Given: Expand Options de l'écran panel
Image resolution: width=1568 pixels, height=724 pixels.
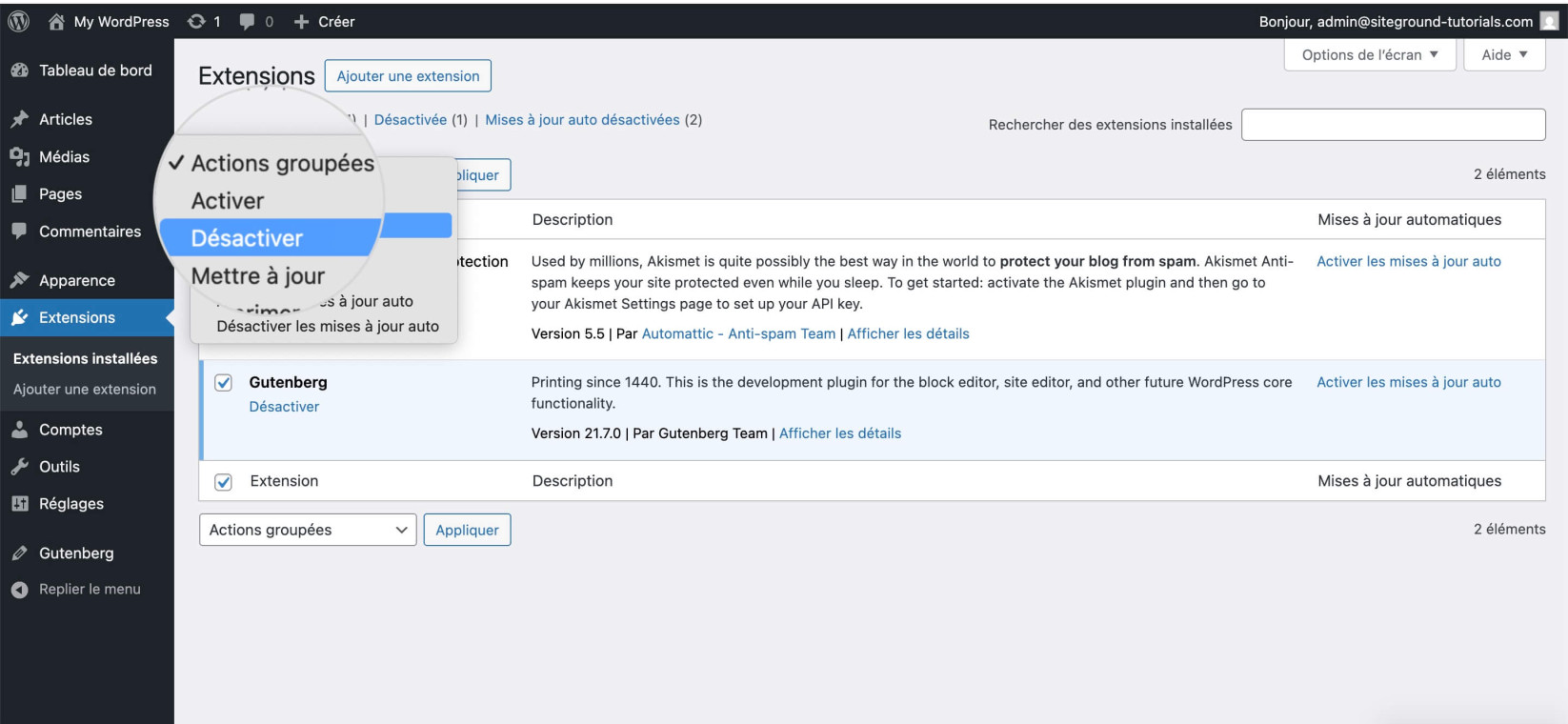Looking at the screenshot, I should tap(1370, 55).
